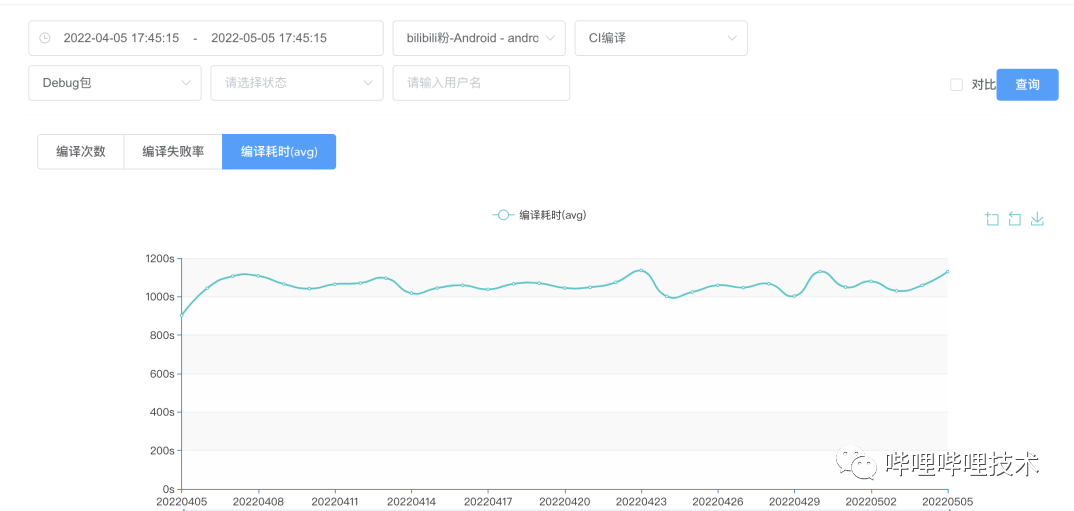Select the 编译耗时(avg) tab
This screenshot has width=1074, height=511.
click(x=279, y=152)
